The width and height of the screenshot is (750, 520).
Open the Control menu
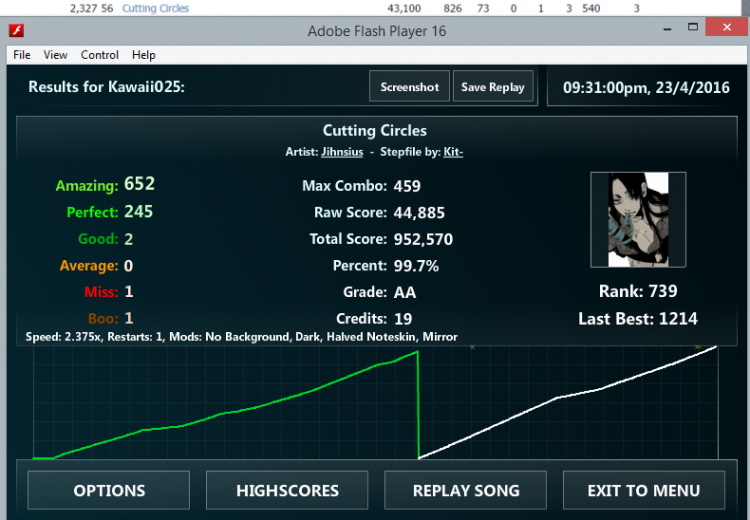tap(100, 55)
